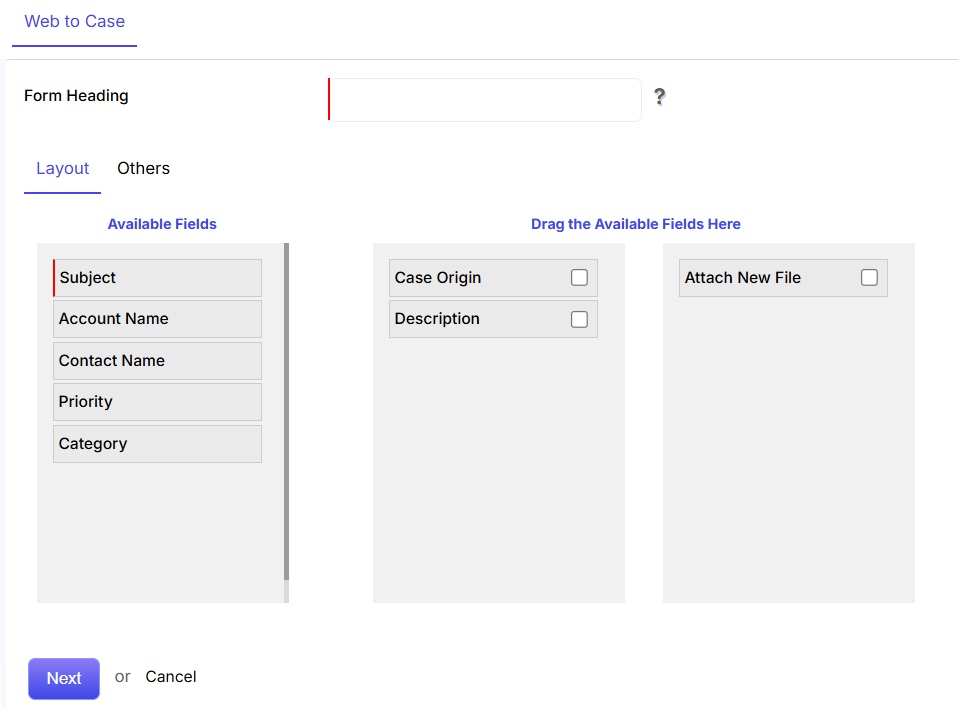Open the Web to Case tab
Viewport: 958px width, 709px height.
pyautogui.click(x=75, y=21)
